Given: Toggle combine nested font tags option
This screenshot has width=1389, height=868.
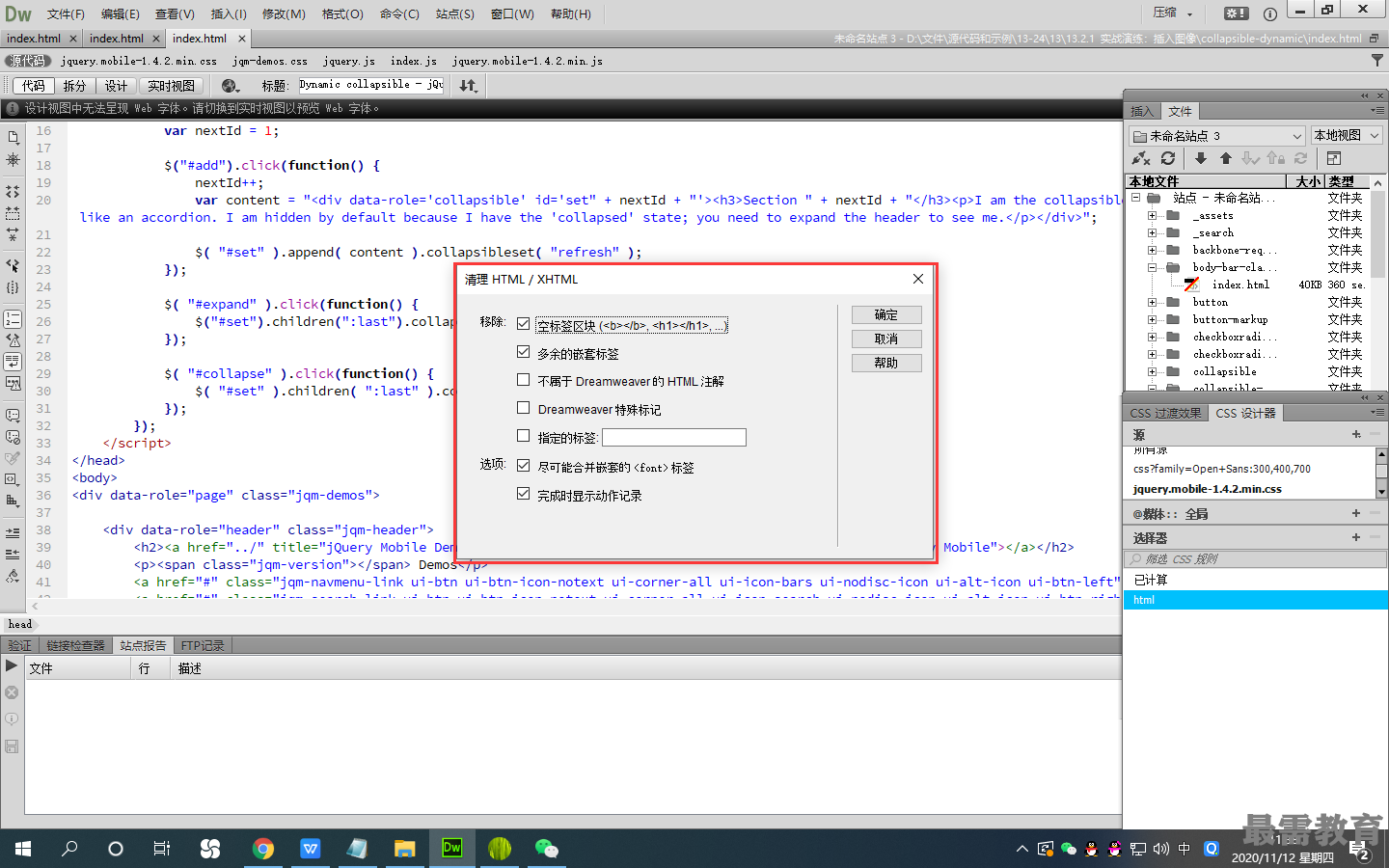Looking at the screenshot, I should (523, 465).
